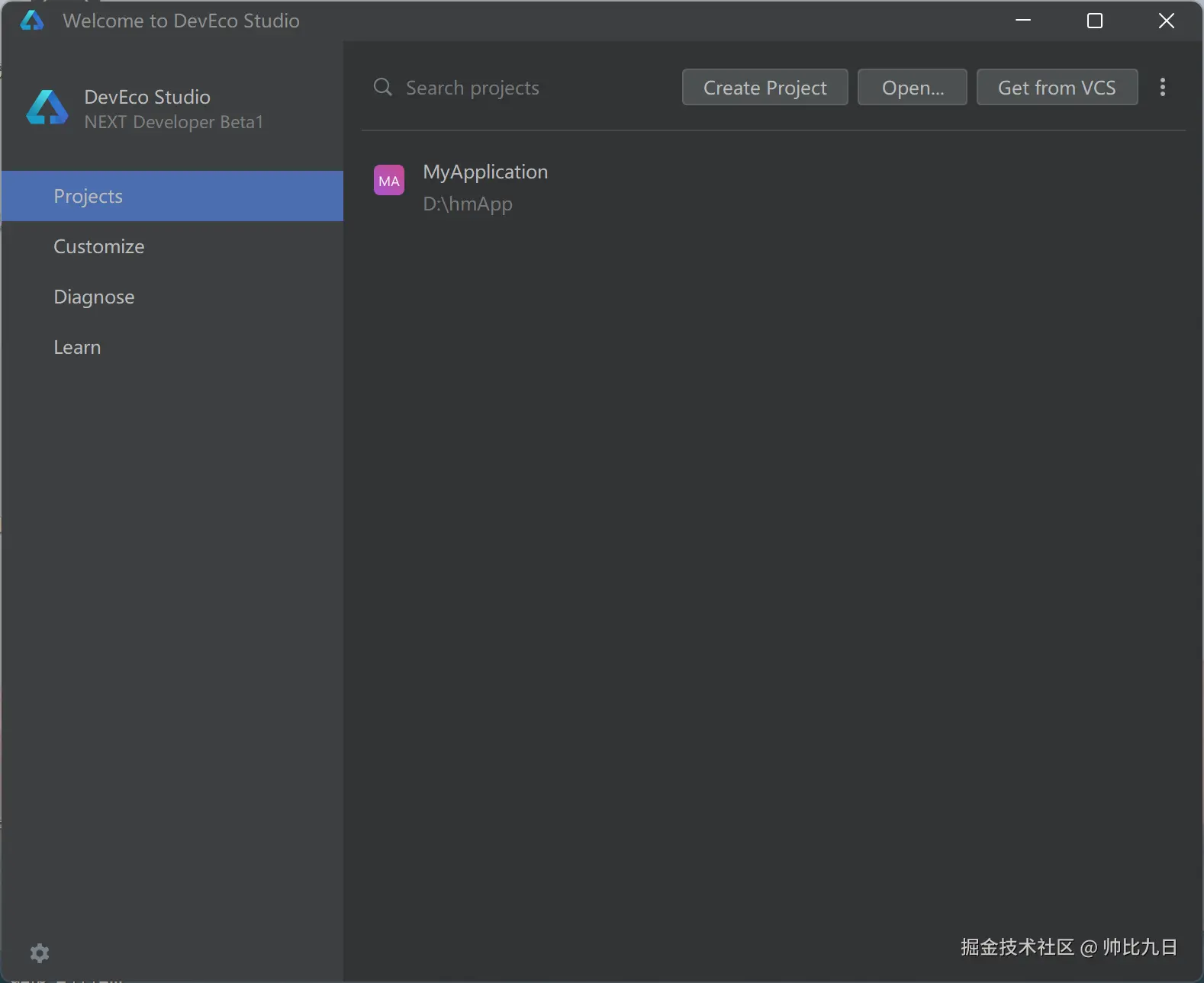
Task: Click the NEXT Developer Beta1 version text
Action: coord(174,122)
